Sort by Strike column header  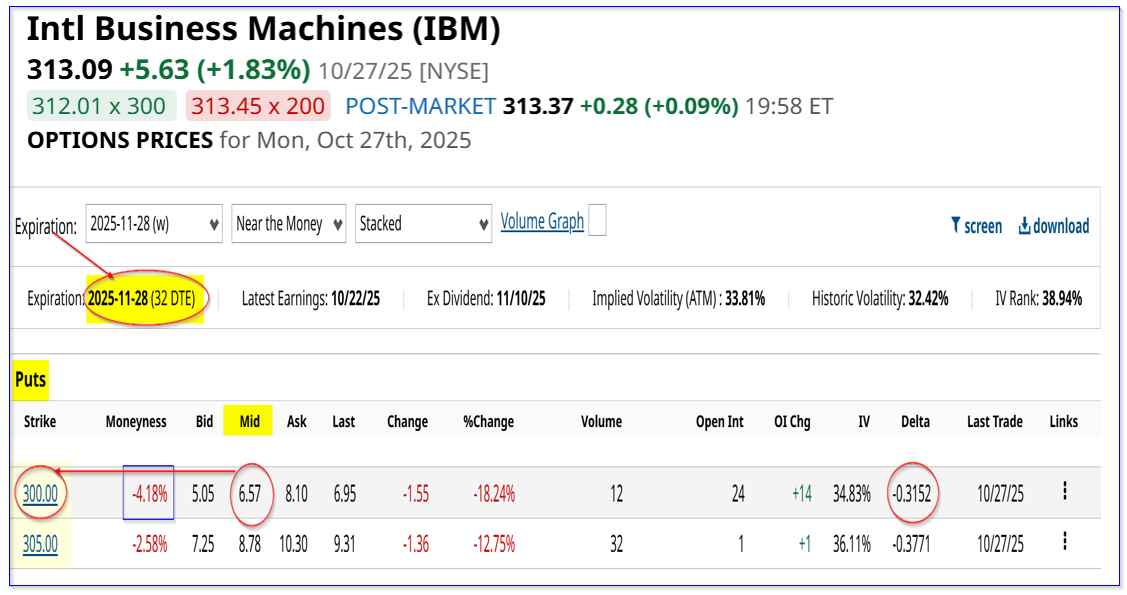pyautogui.click(x=40, y=421)
